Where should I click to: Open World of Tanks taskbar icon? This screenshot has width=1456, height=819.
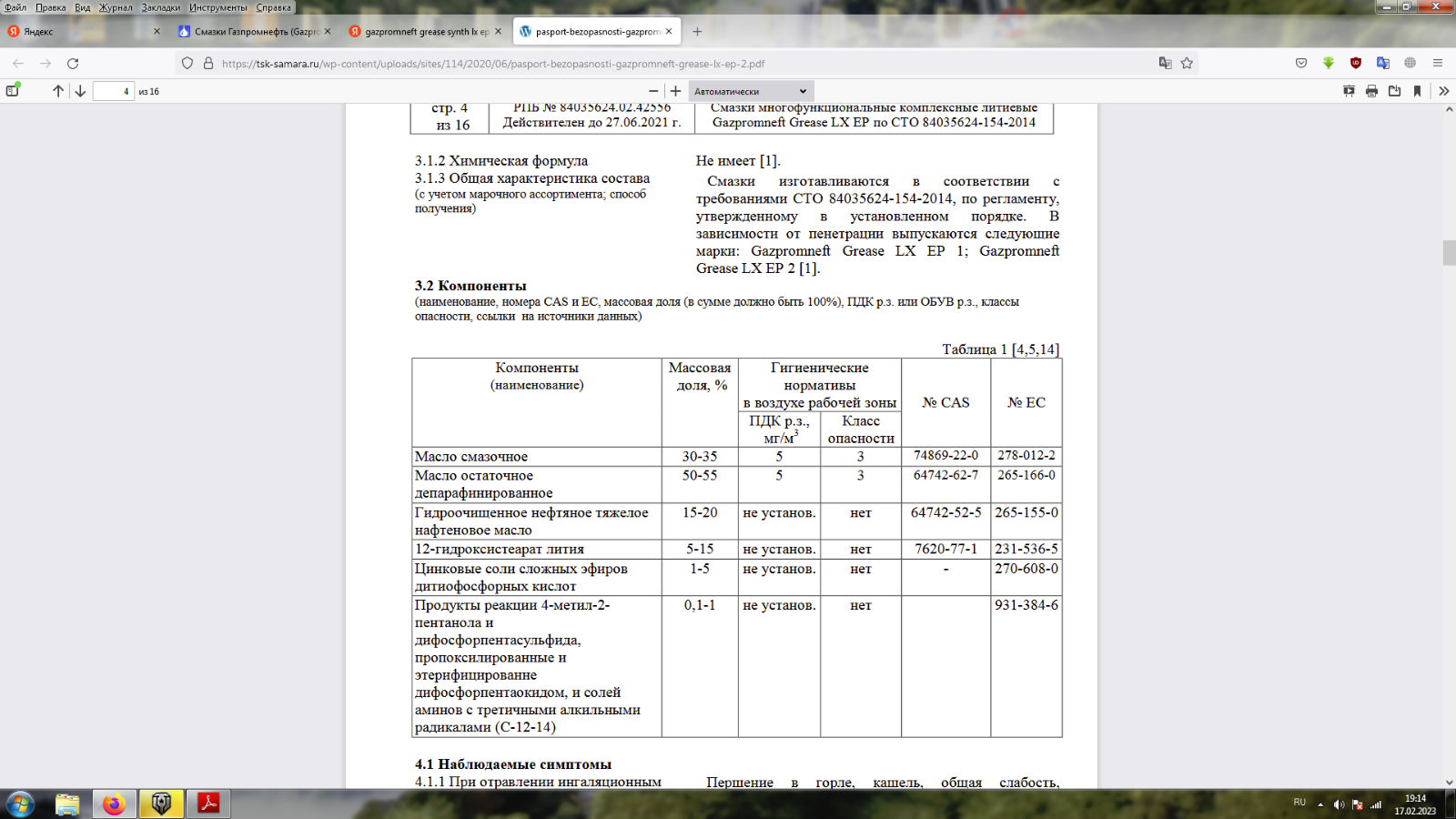(x=161, y=804)
